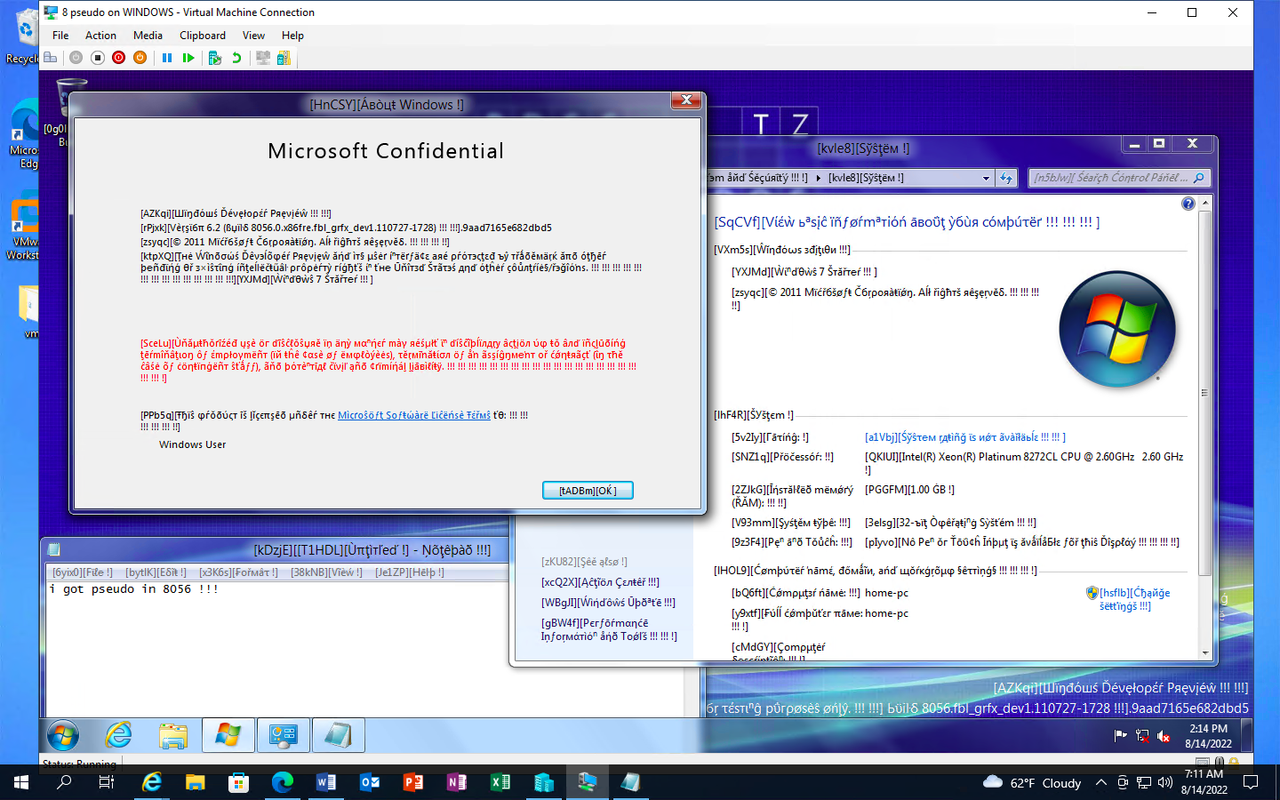1280x800 pixels.
Task: Click the red Turn Off icon in VM toolbar
Action: coord(118,58)
